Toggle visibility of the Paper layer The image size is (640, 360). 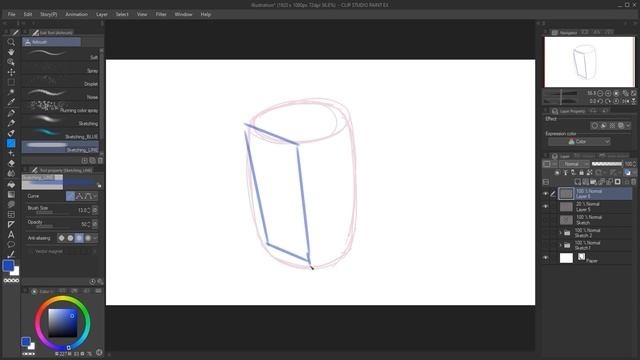[x=546, y=258]
